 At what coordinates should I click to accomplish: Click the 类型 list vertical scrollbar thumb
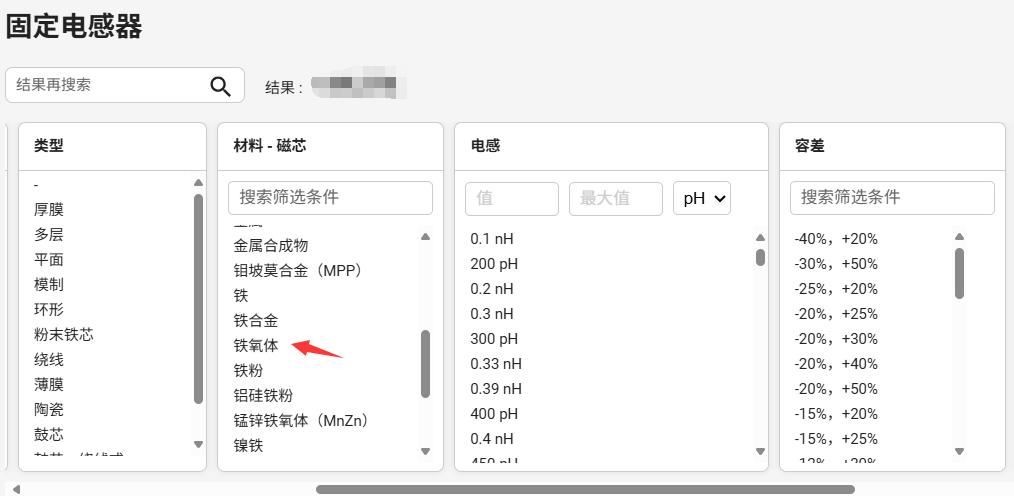(198, 300)
